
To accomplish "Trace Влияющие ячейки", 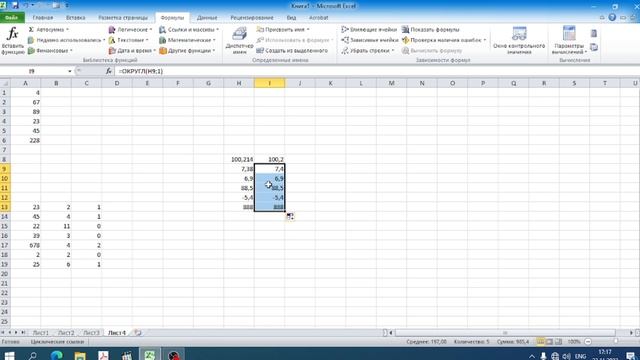I will pos(369,29).
